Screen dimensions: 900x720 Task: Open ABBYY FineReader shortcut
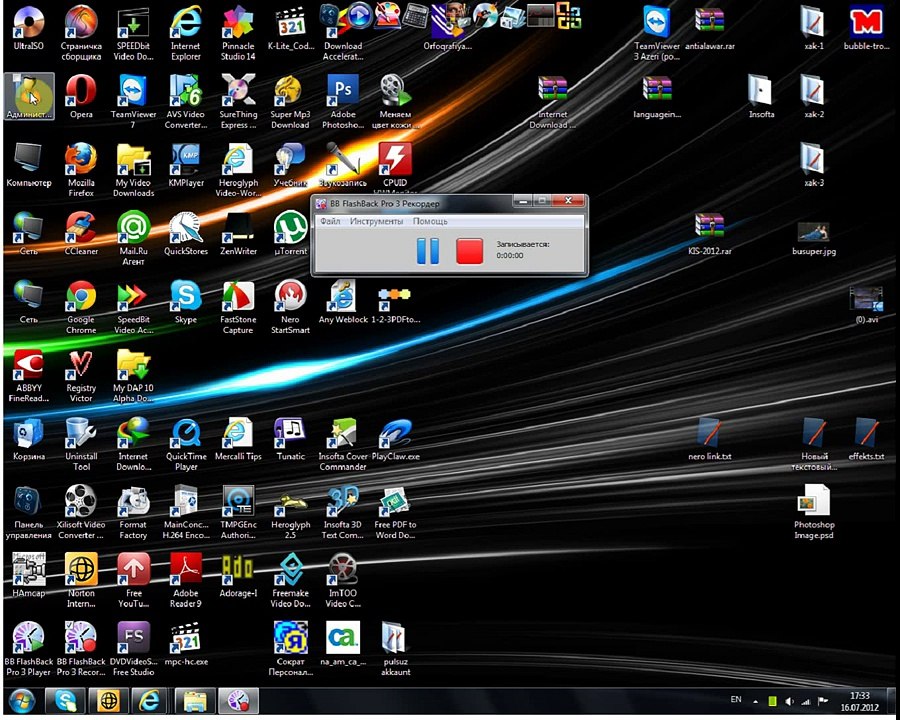tap(28, 375)
